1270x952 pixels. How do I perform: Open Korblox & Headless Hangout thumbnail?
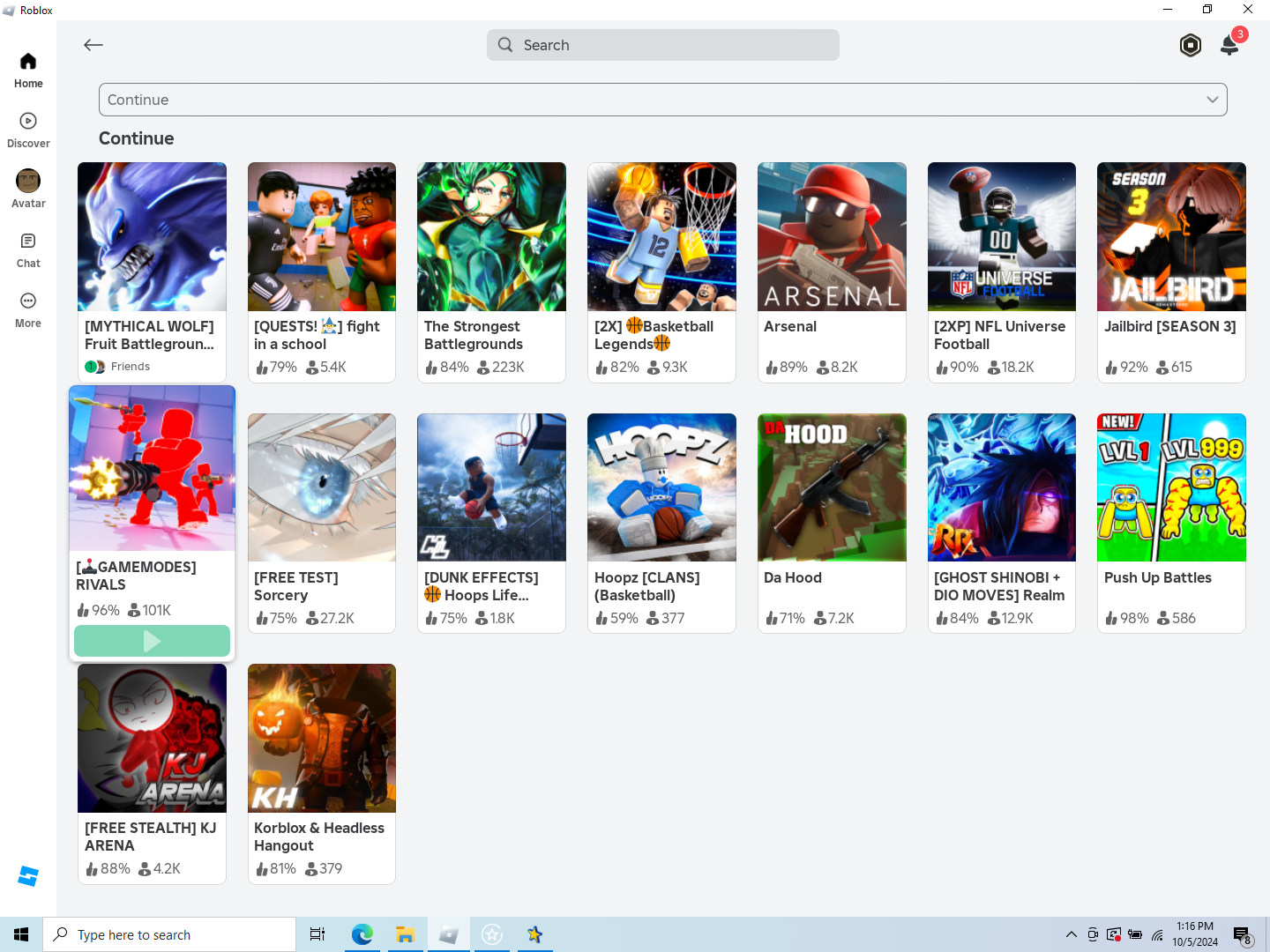[x=322, y=738]
